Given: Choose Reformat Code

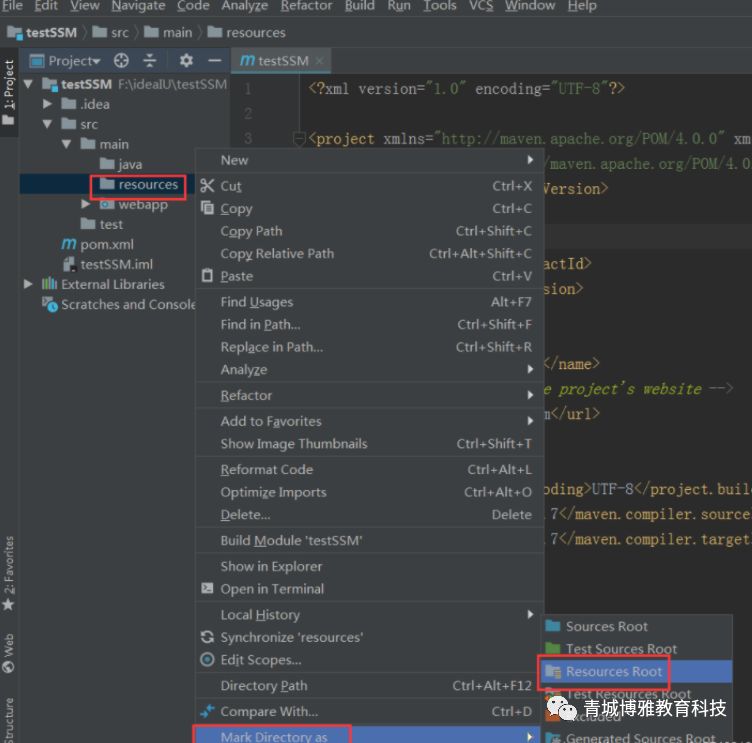Looking at the screenshot, I should [370, 469].
